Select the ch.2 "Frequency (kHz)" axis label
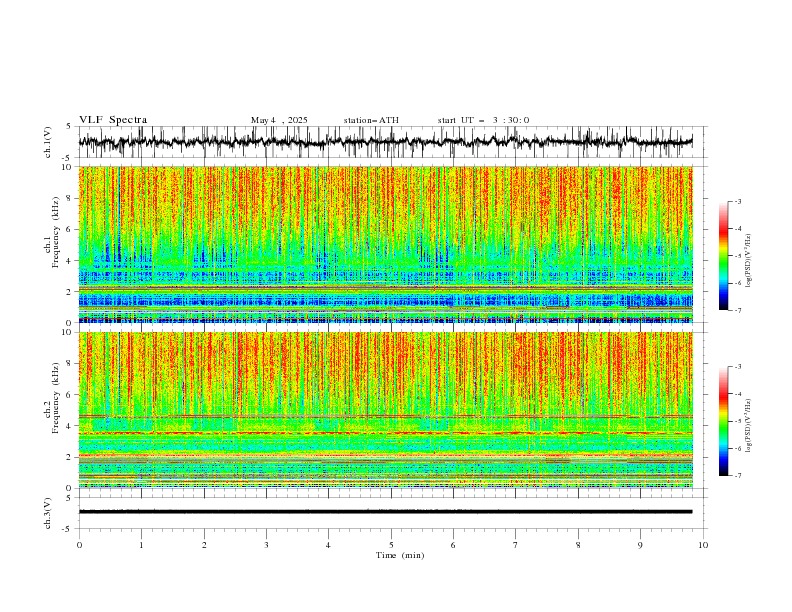The image size is (792, 612). pos(56,397)
